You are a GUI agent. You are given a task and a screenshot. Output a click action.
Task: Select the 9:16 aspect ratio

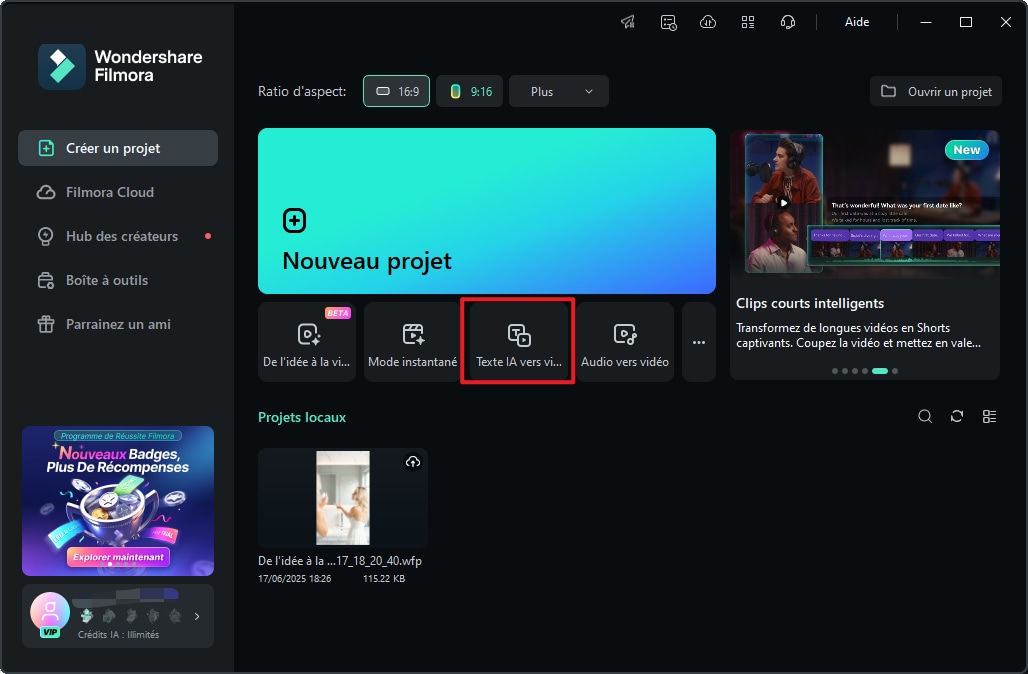pos(469,91)
